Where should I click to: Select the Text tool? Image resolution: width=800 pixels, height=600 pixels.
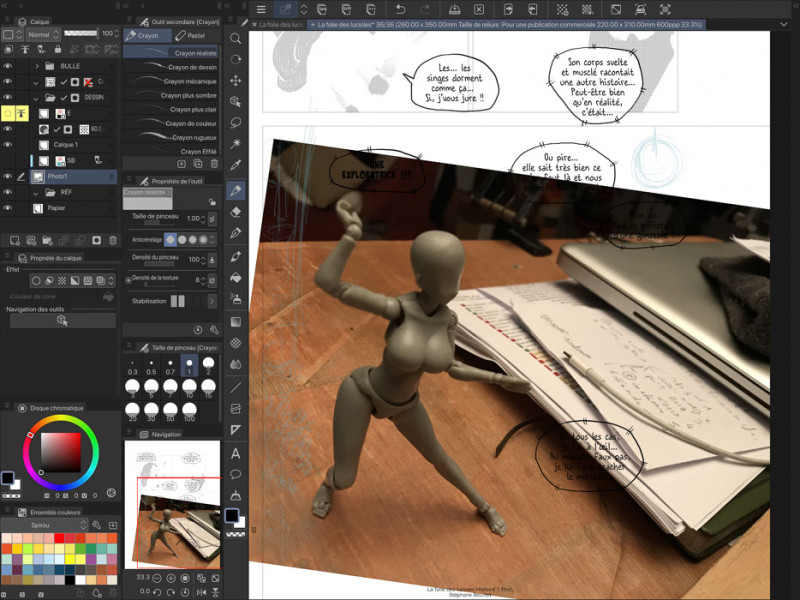tap(236, 453)
